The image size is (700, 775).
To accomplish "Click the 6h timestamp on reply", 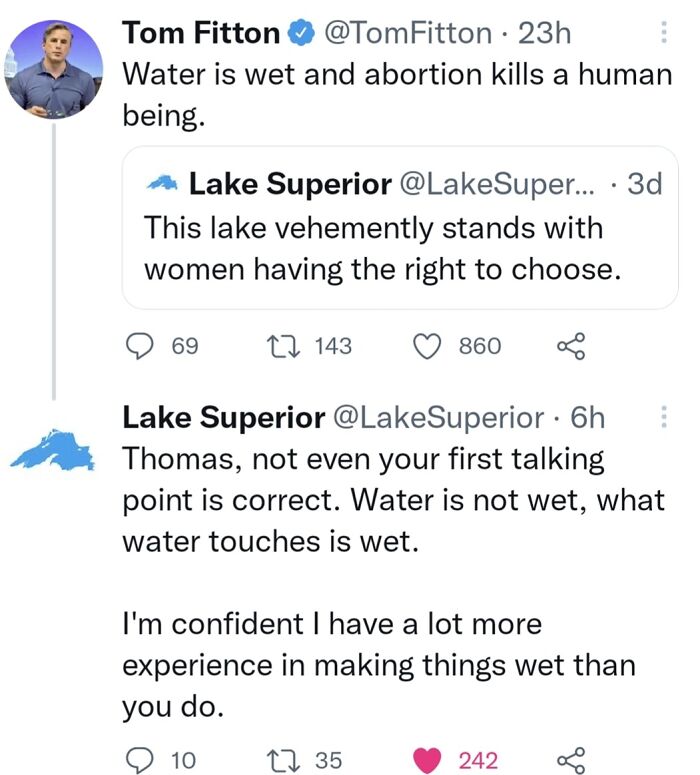I will (585, 418).
